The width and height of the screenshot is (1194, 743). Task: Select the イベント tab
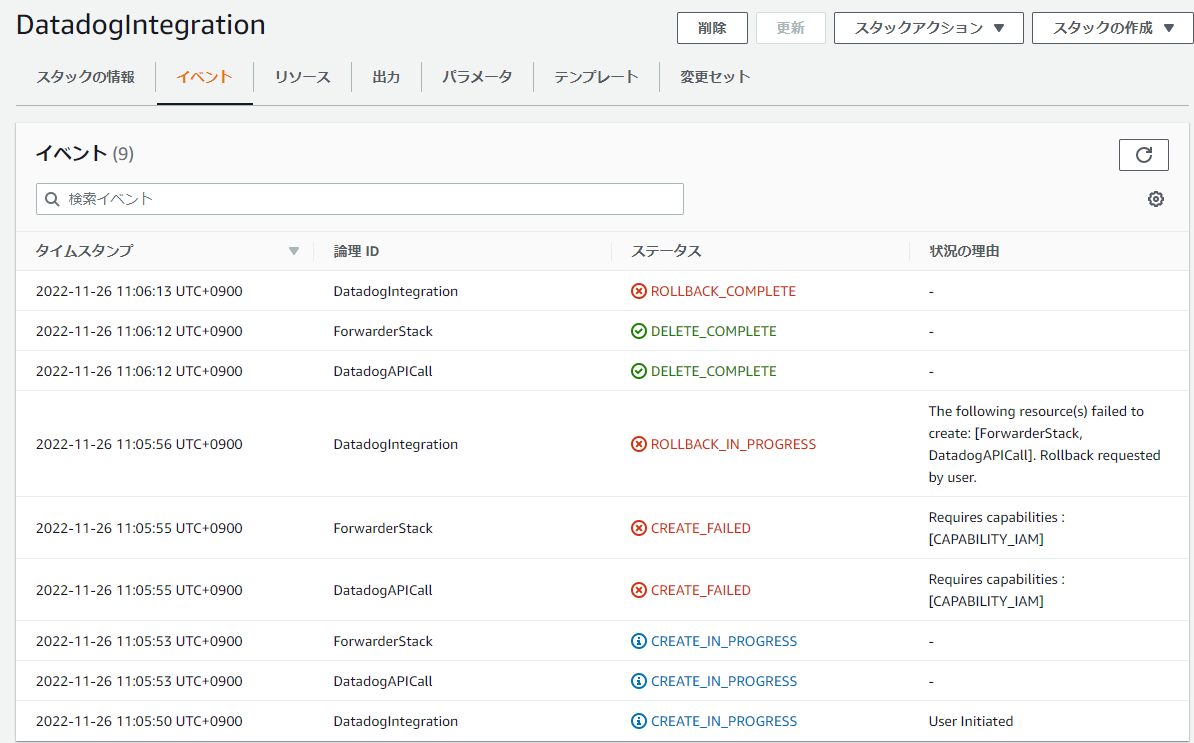coord(204,77)
